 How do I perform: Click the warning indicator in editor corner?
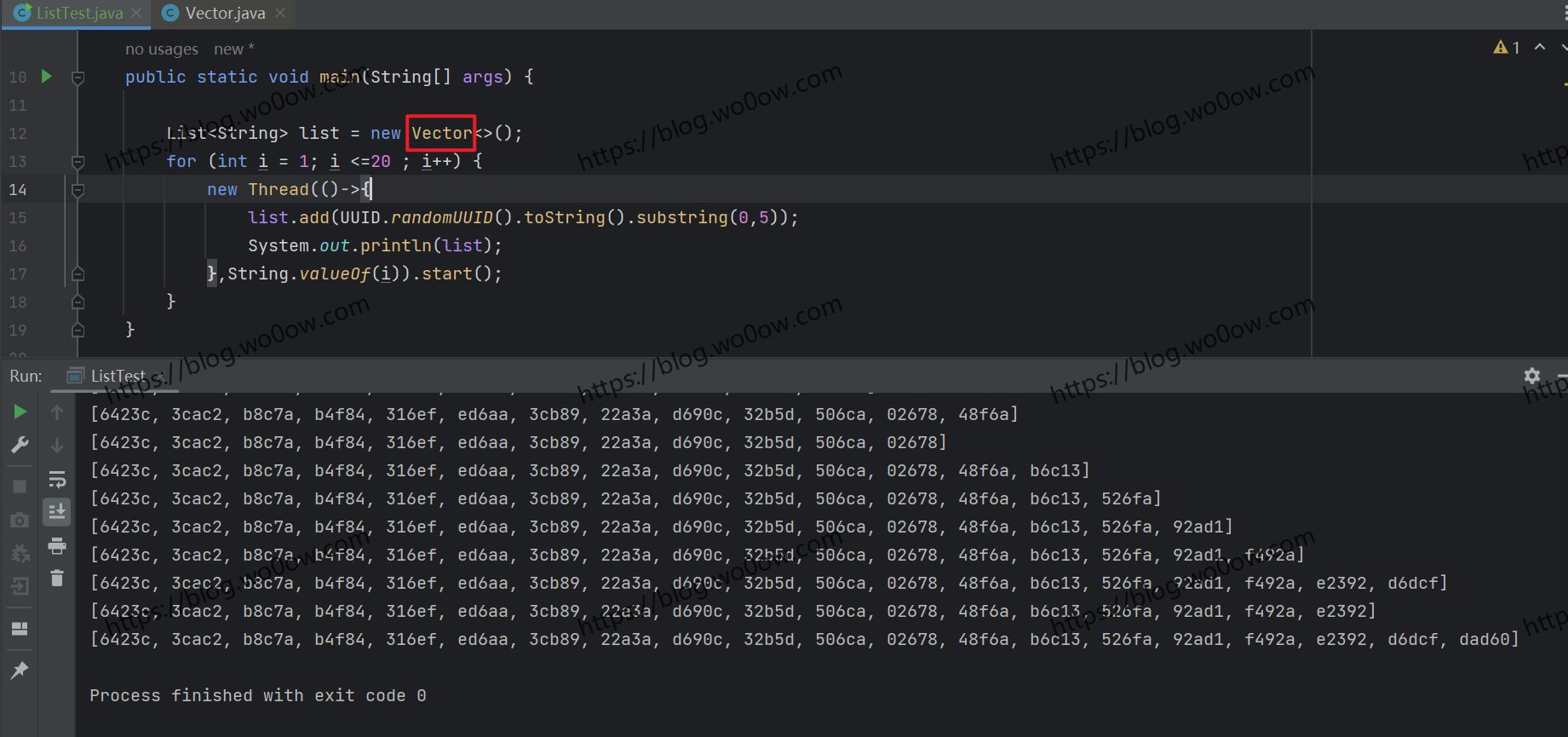pyautogui.click(x=1506, y=48)
